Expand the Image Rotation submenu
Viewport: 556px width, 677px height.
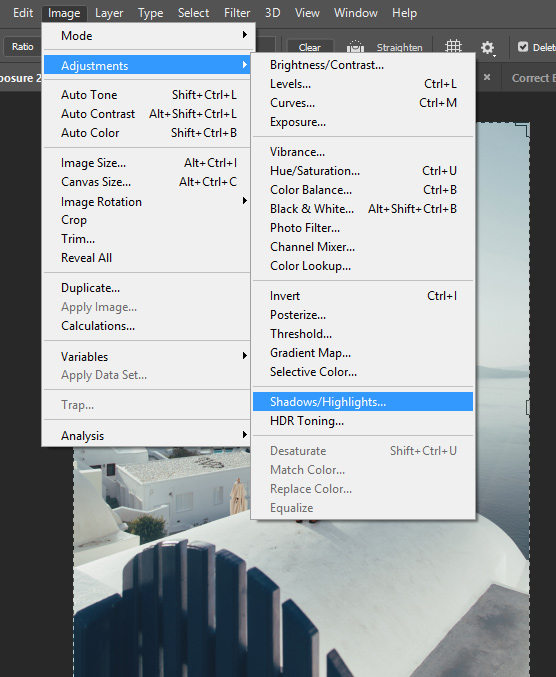tap(147, 202)
